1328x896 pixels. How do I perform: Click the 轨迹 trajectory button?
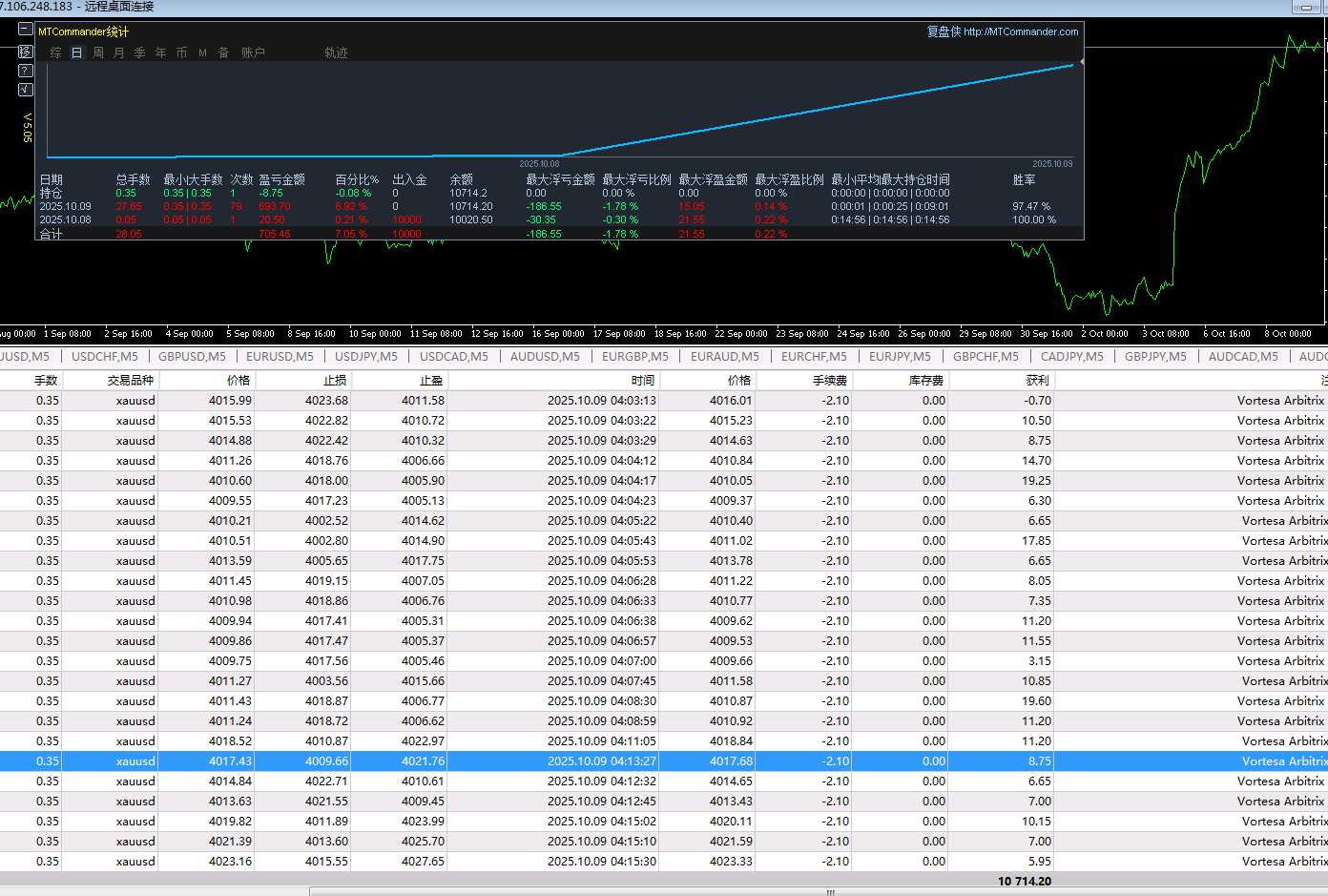[x=336, y=53]
